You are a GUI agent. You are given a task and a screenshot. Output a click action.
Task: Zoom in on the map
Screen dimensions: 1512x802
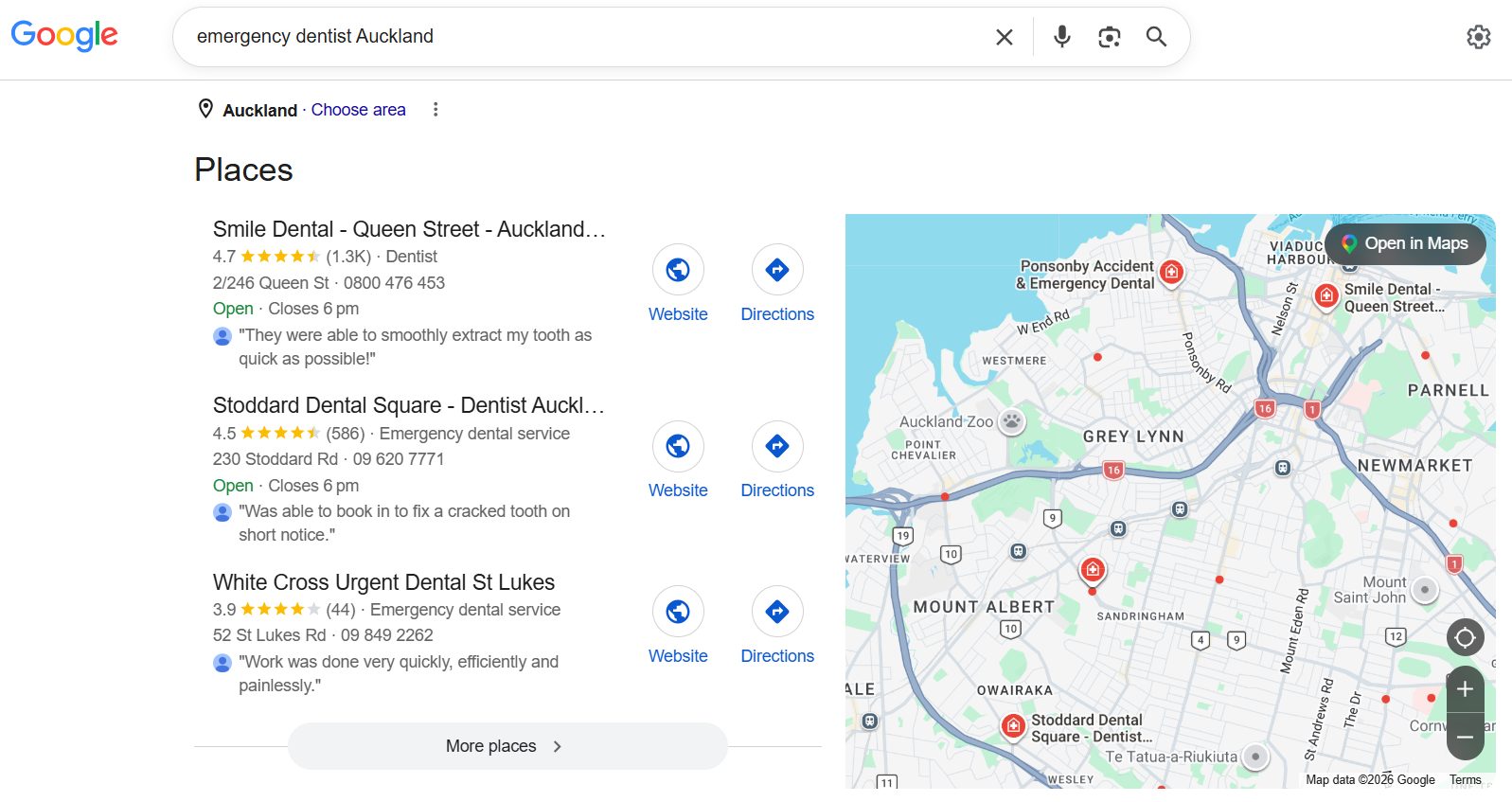(x=1465, y=689)
